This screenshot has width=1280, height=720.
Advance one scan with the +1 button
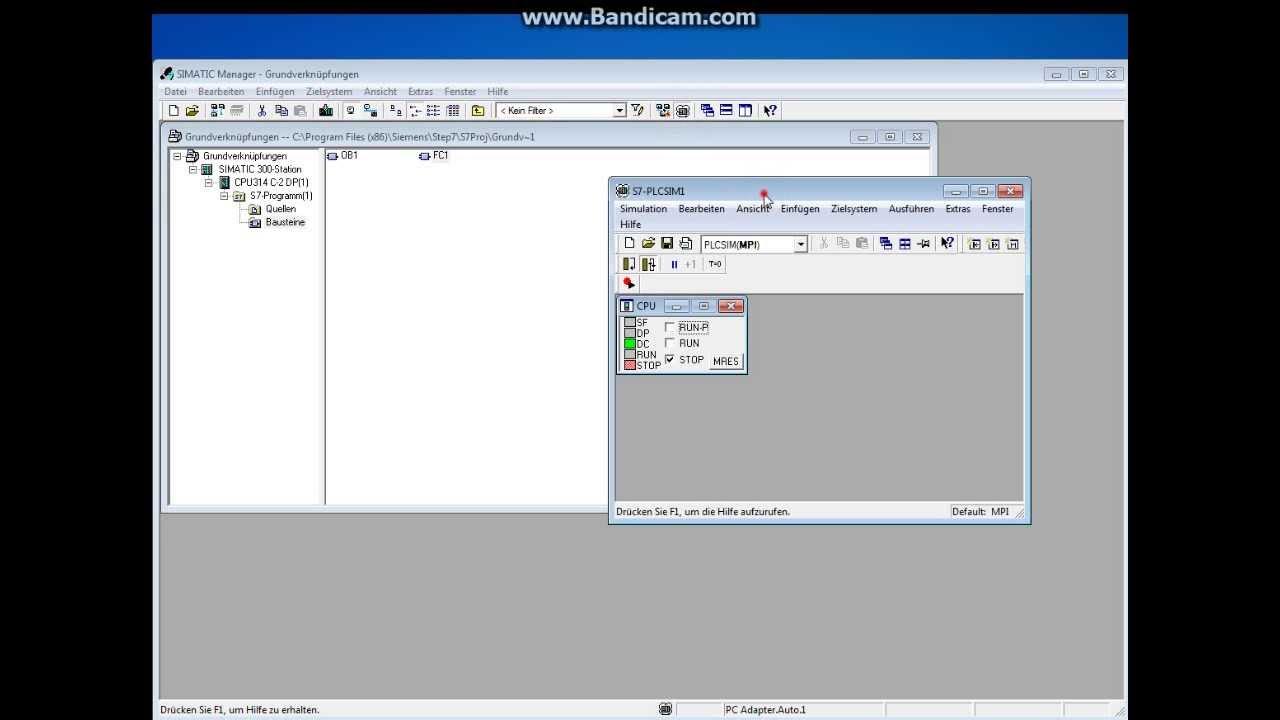(x=690, y=265)
